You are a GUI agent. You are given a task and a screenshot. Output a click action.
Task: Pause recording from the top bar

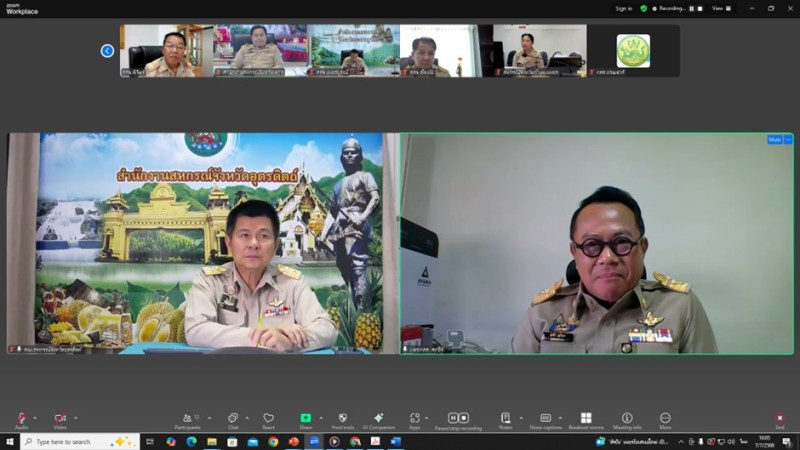tap(692, 9)
